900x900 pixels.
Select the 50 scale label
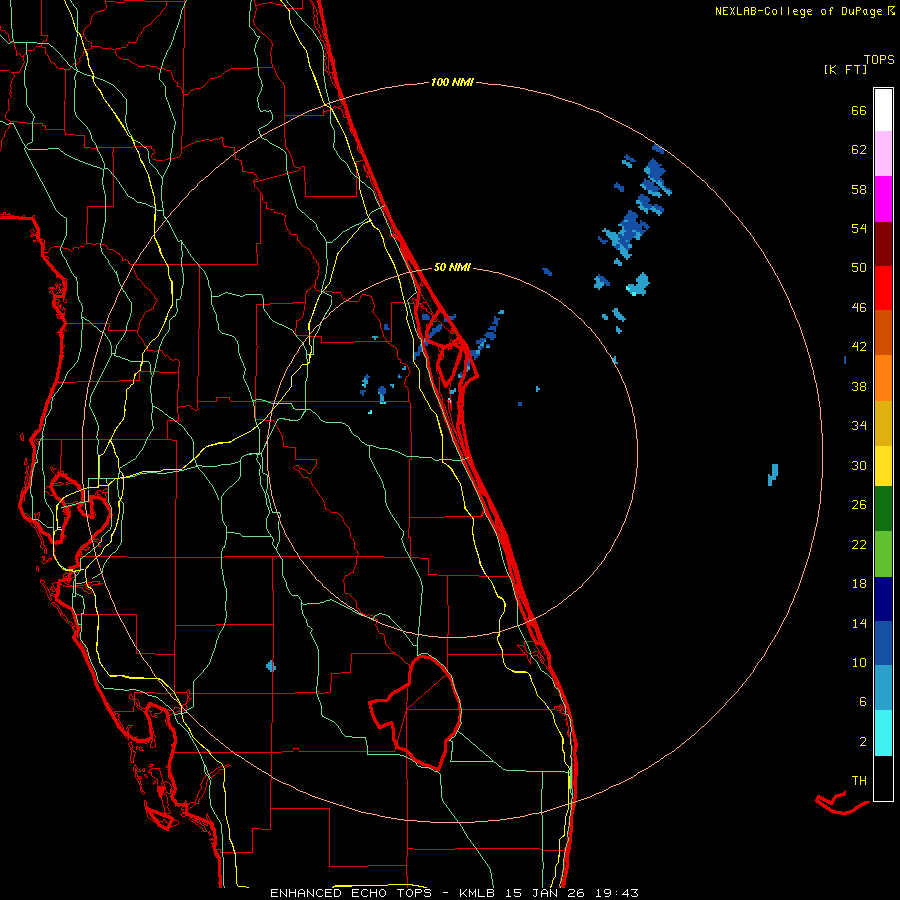tap(859, 267)
